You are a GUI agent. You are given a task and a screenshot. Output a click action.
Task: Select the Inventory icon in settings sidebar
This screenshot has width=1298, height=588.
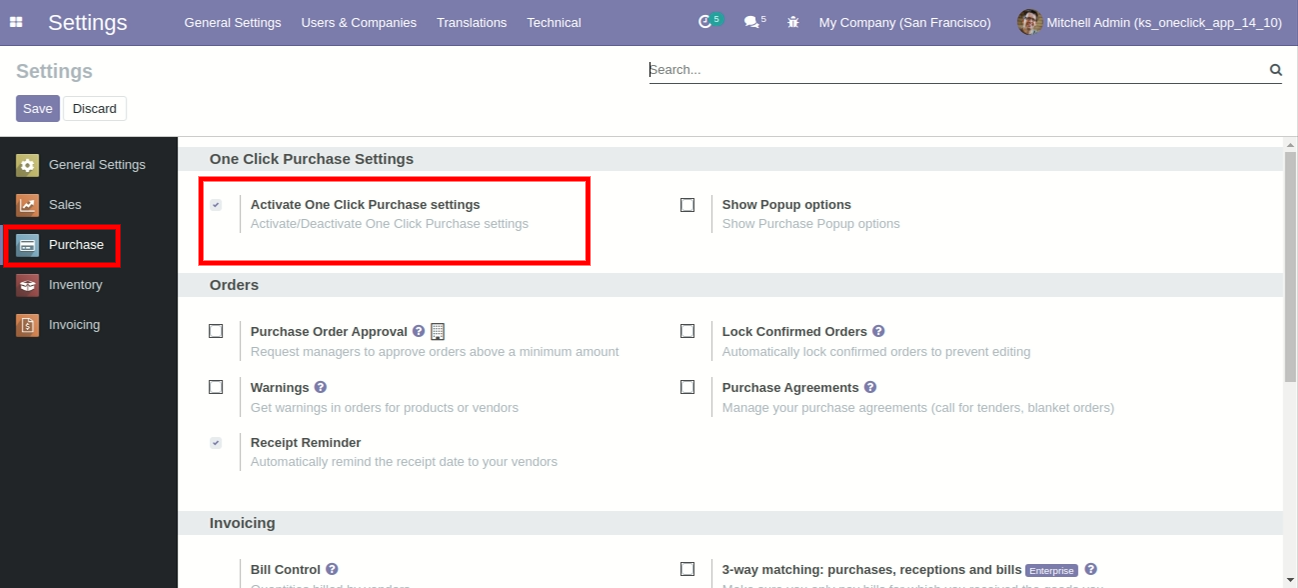(x=27, y=284)
